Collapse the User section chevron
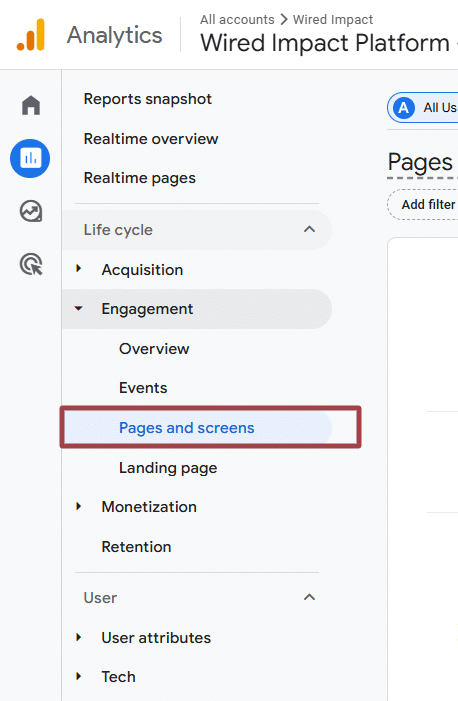The height and width of the screenshot is (701, 458). tap(310, 597)
